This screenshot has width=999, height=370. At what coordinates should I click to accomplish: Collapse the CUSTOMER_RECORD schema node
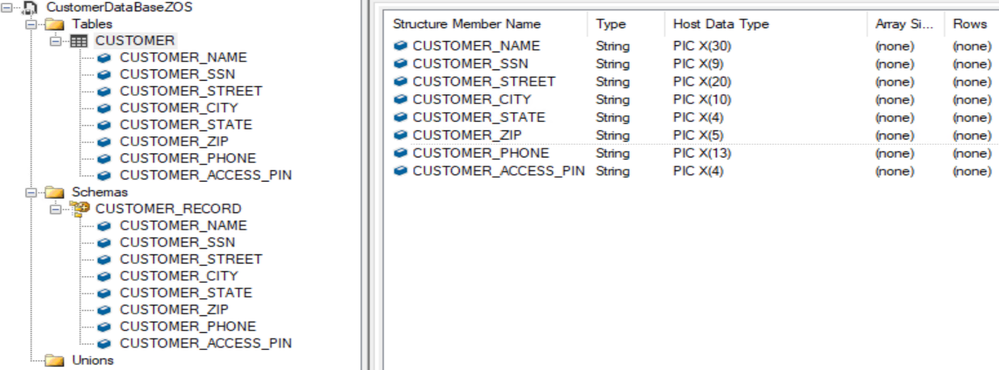pyautogui.click(x=55, y=208)
